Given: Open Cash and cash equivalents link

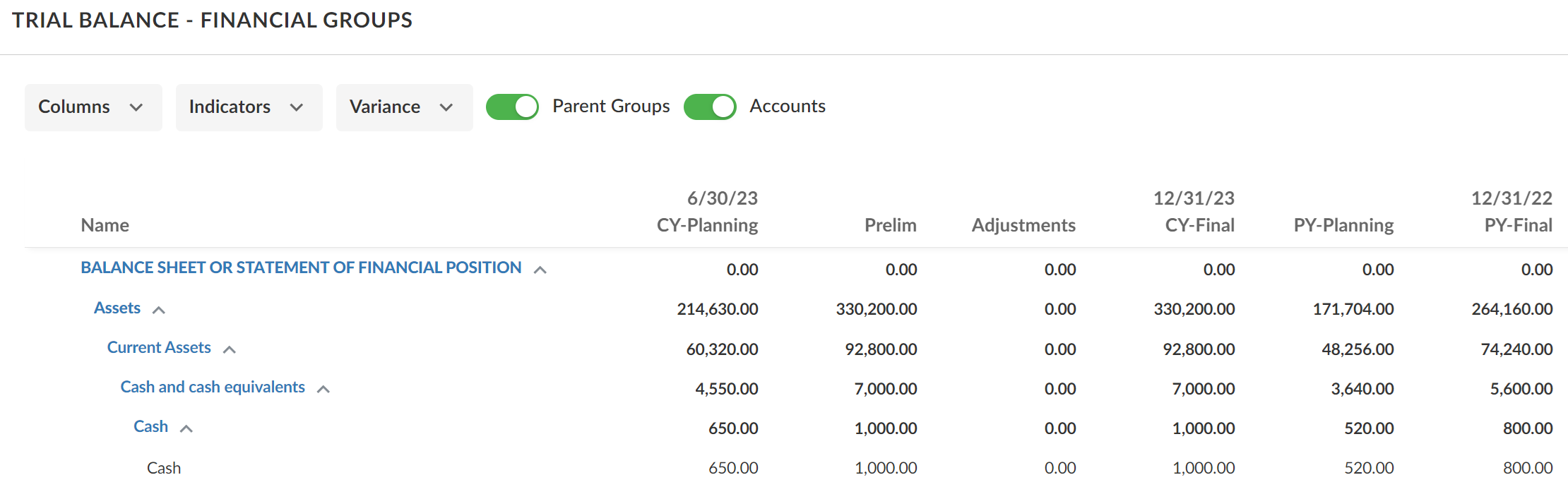Looking at the screenshot, I should (x=213, y=387).
